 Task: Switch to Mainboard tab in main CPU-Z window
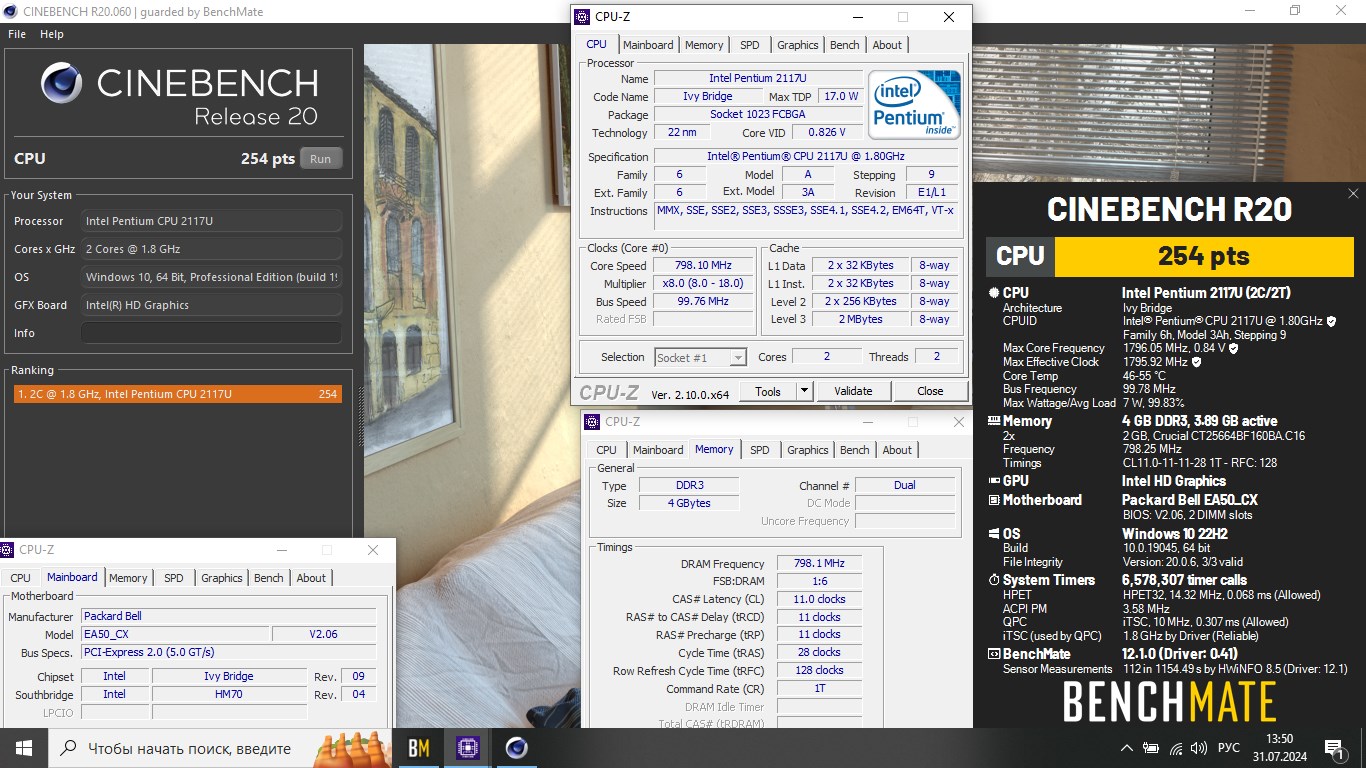[648, 45]
